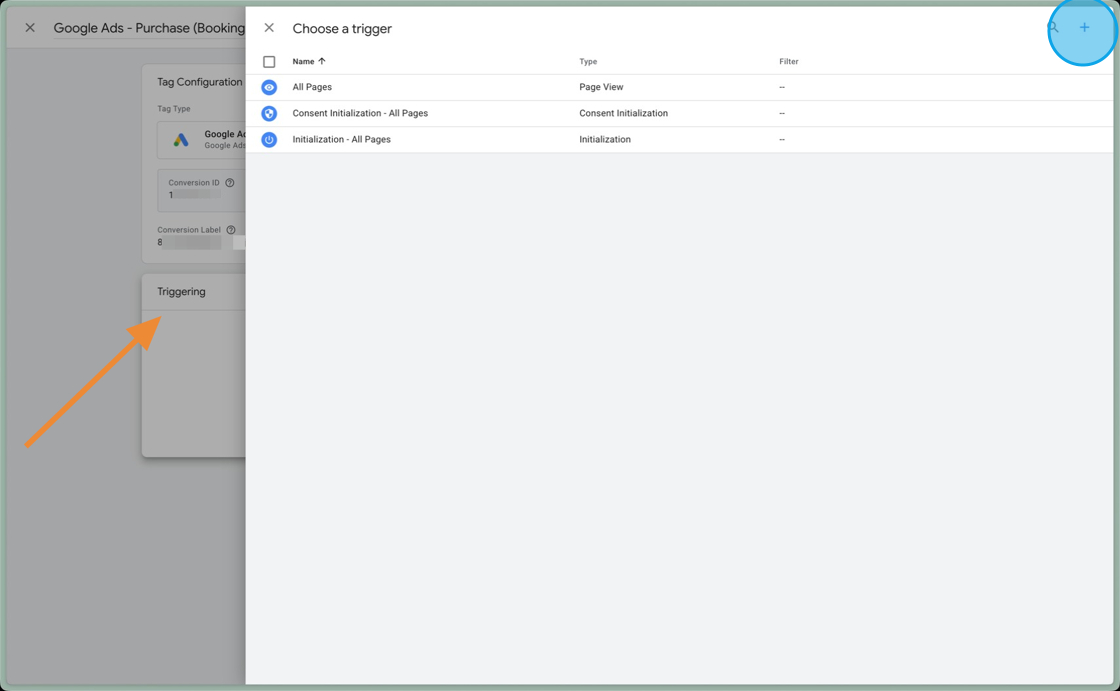The width and height of the screenshot is (1120, 691).
Task: Close the Choose a trigger dialog
Action: [268, 28]
